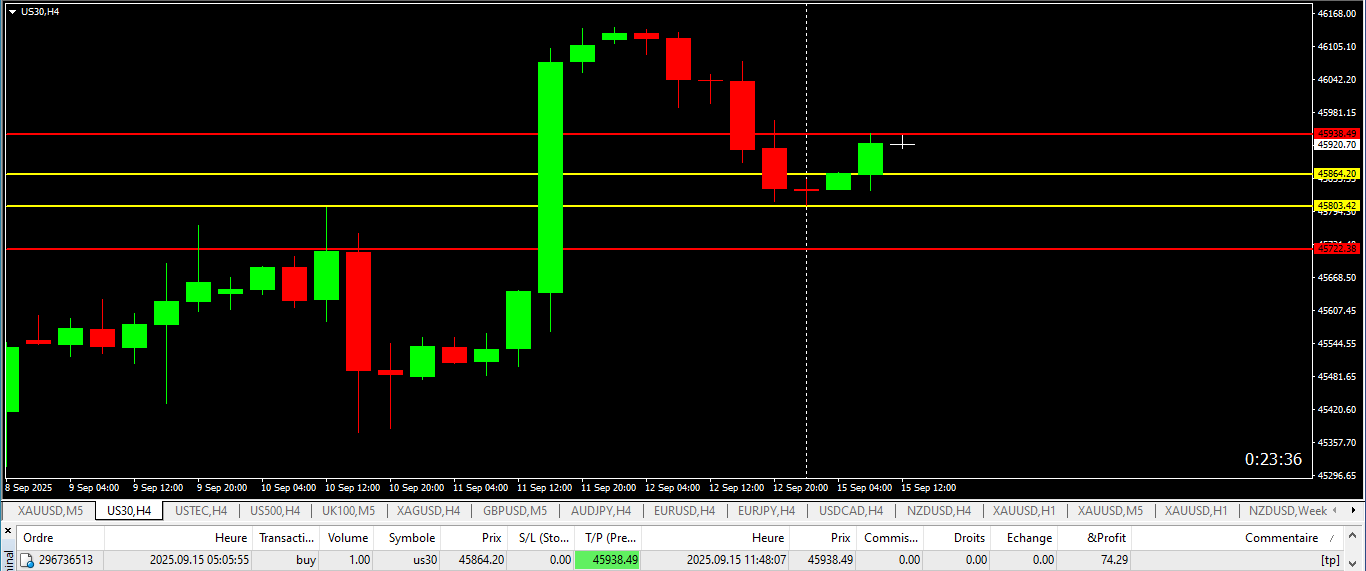
Task: Click the us30 symbol cell
Action: coord(425,561)
